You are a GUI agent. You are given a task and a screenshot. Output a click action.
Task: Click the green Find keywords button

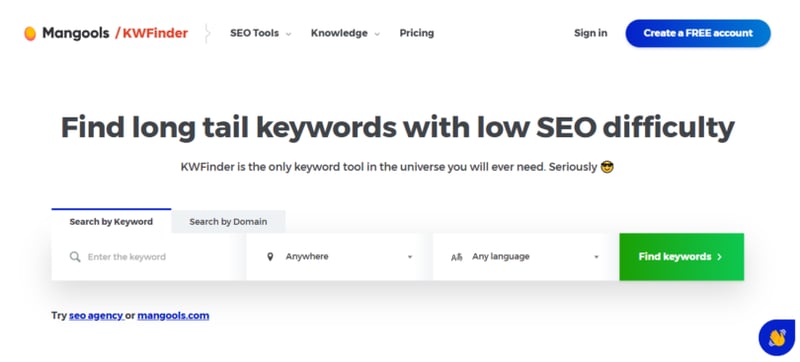(682, 257)
